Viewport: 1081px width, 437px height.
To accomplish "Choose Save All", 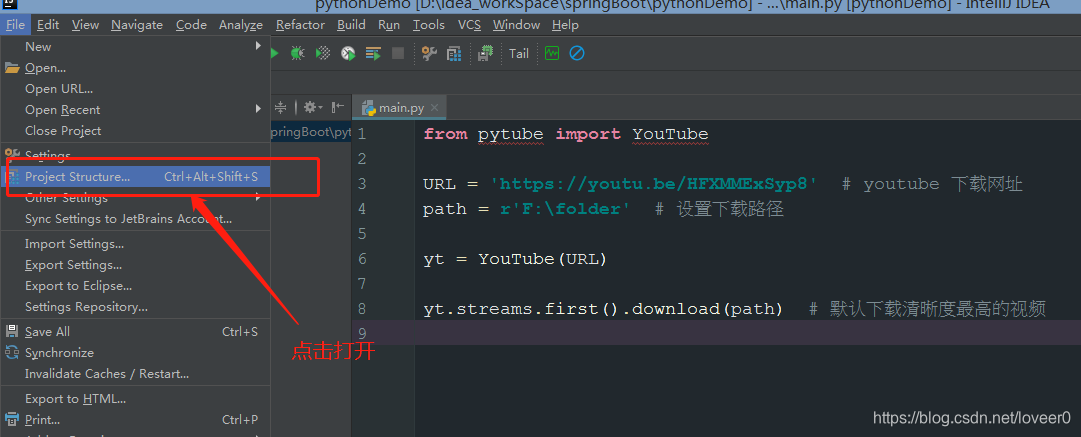I will [135, 332].
